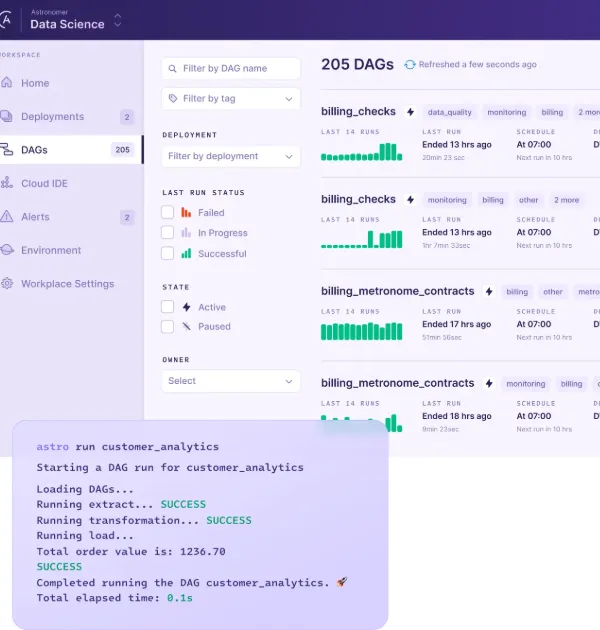Click run history chart of second billing_checks
600x630 pixels.
pos(361,239)
